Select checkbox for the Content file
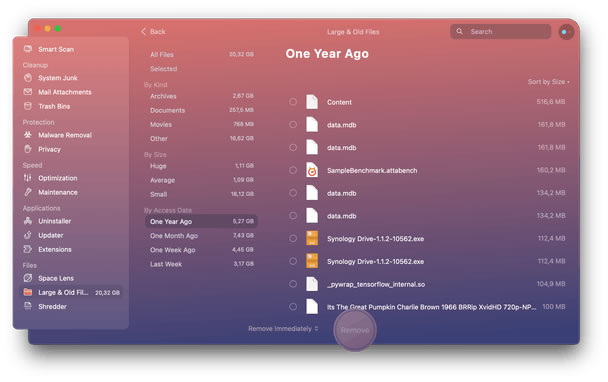Screen dimensions: 608x382 point(293,102)
